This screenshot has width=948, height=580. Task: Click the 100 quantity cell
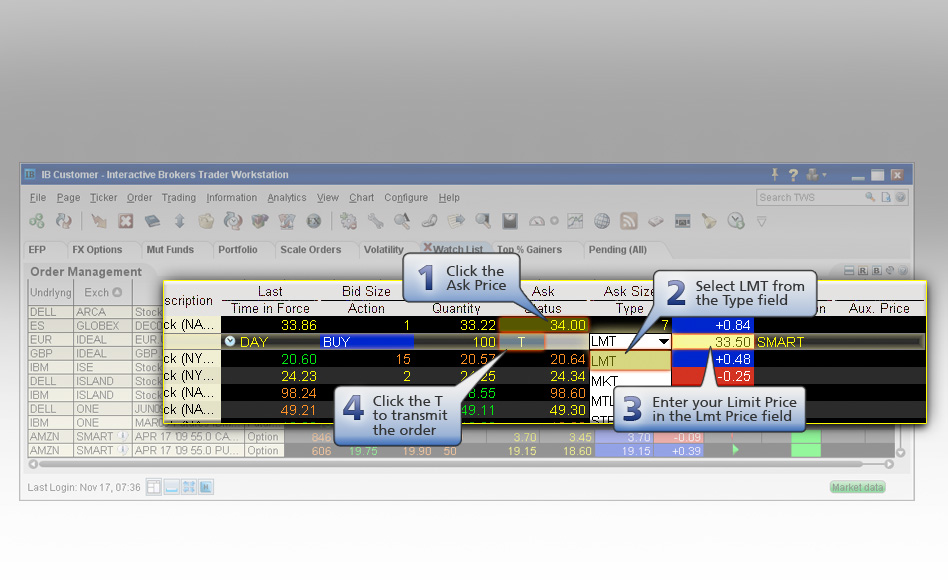(456, 342)
